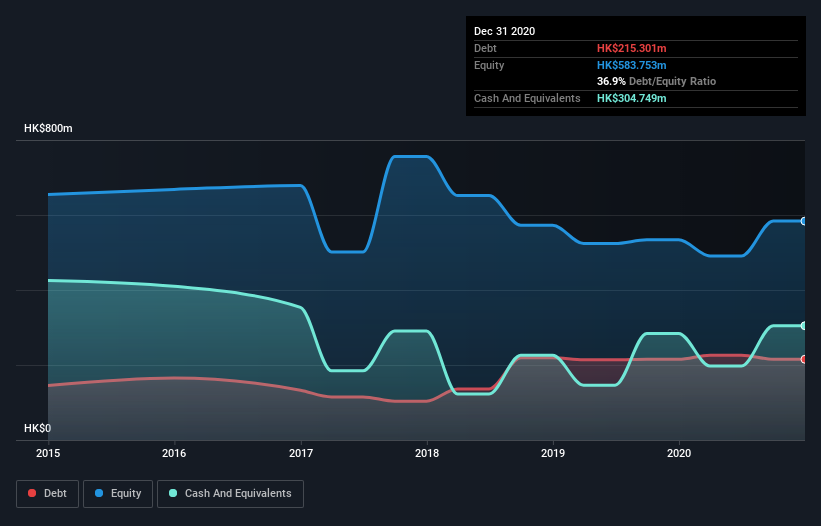Click the teal Cash And Equivalents legend dot

(x=173, y=493)
